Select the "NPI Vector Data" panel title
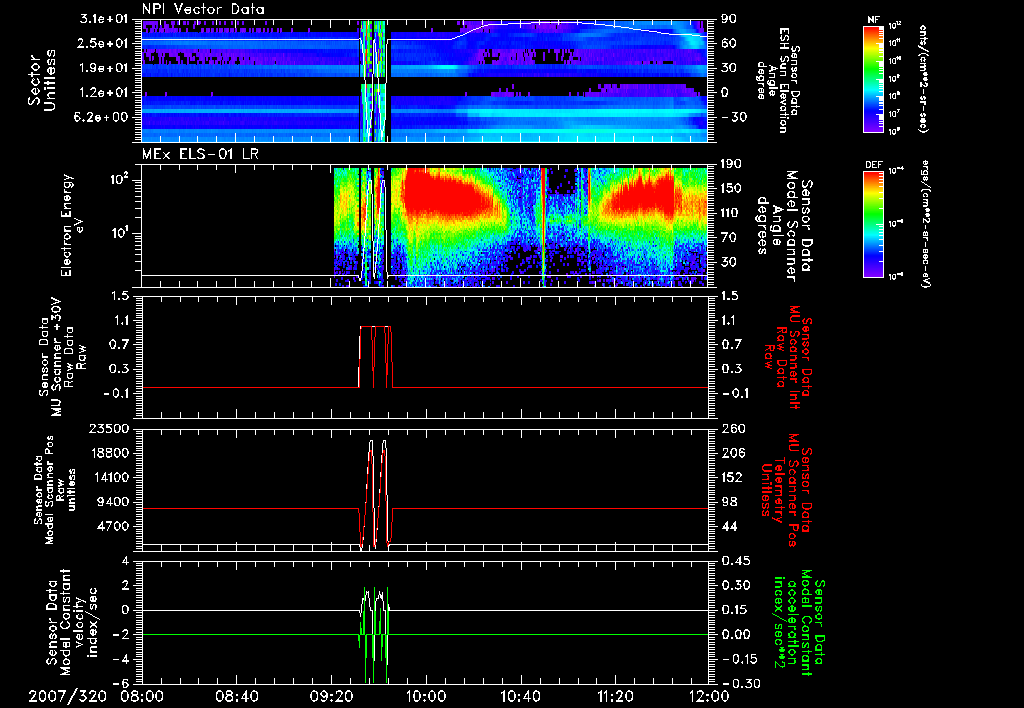Screen dimensions: 1024x708 [203, 9]
